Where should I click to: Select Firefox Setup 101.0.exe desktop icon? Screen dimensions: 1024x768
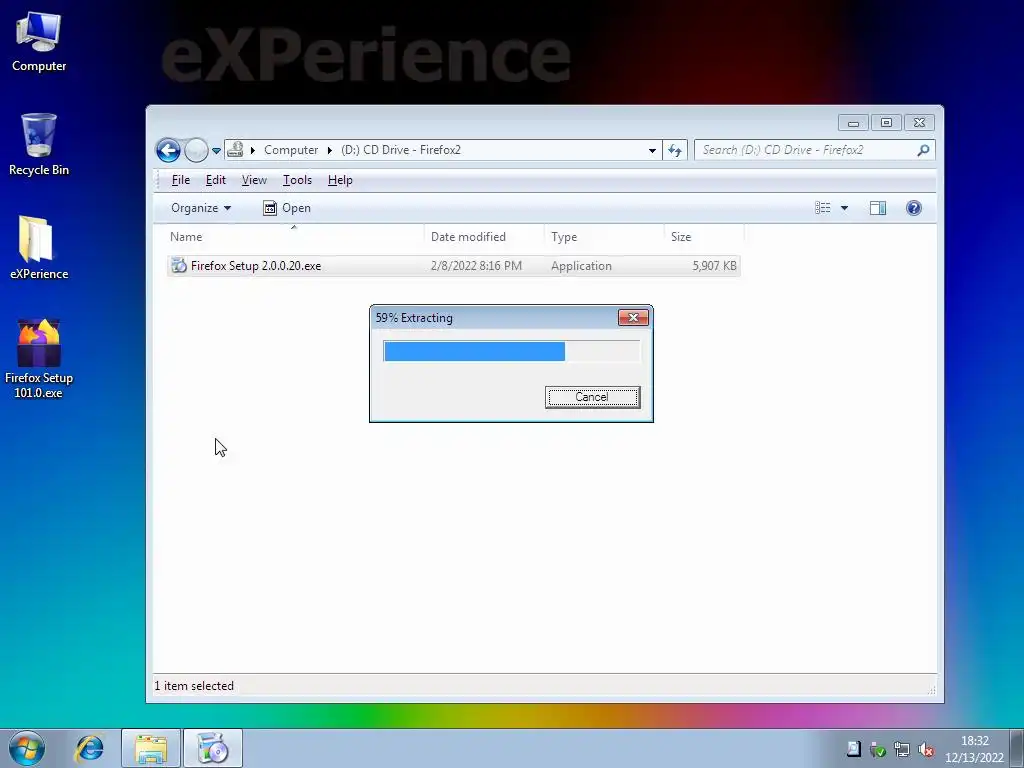tap(39, 359)
